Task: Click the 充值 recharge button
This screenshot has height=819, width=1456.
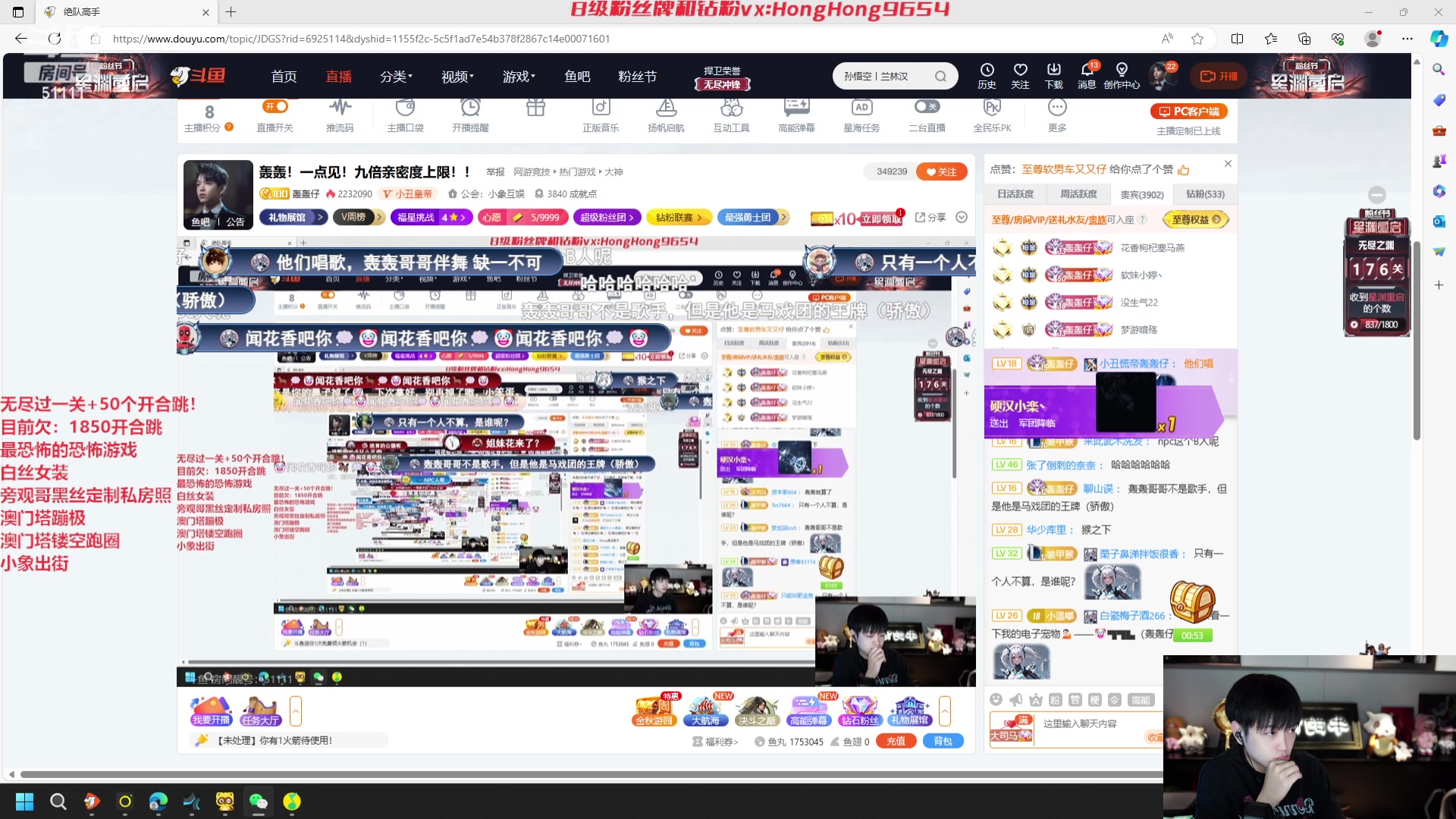Action: pyautogui.click(x=896, y=742)
